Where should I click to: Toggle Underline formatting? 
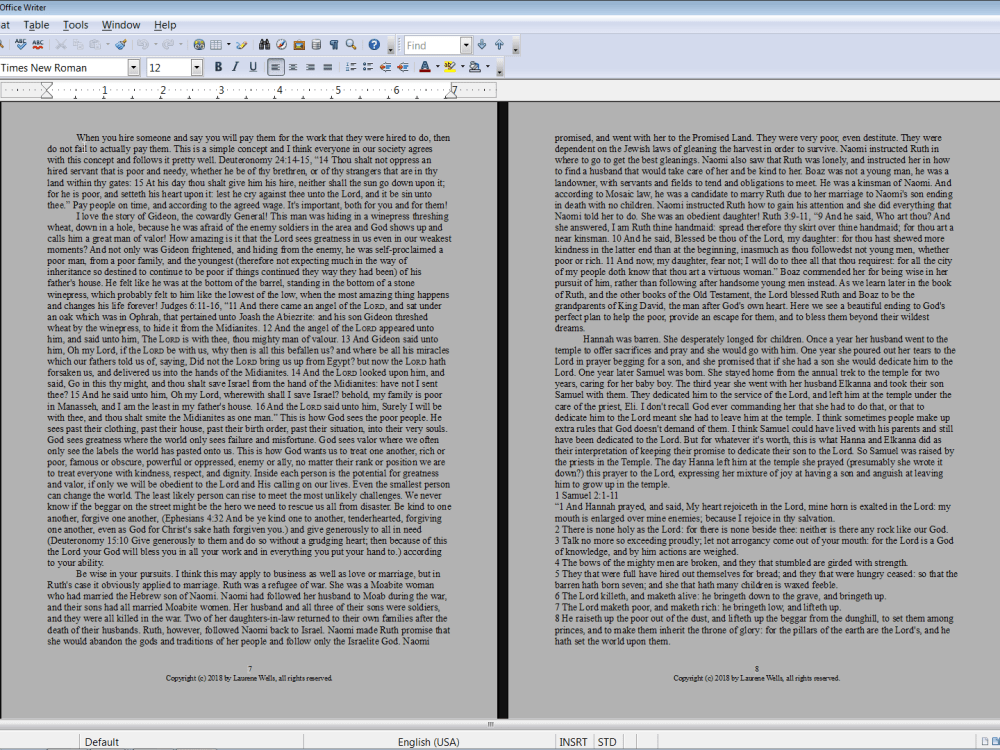pyautogui.click(x=253, y=67)
